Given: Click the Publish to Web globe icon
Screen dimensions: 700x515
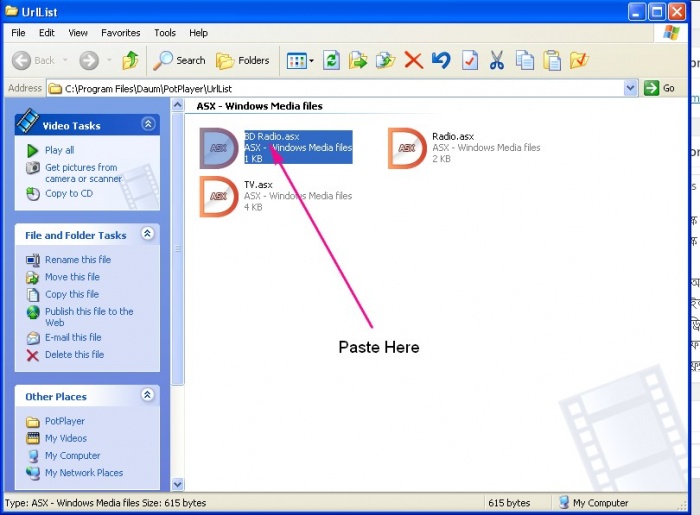Looking at the screenshot, I should (x=33, y=312).
